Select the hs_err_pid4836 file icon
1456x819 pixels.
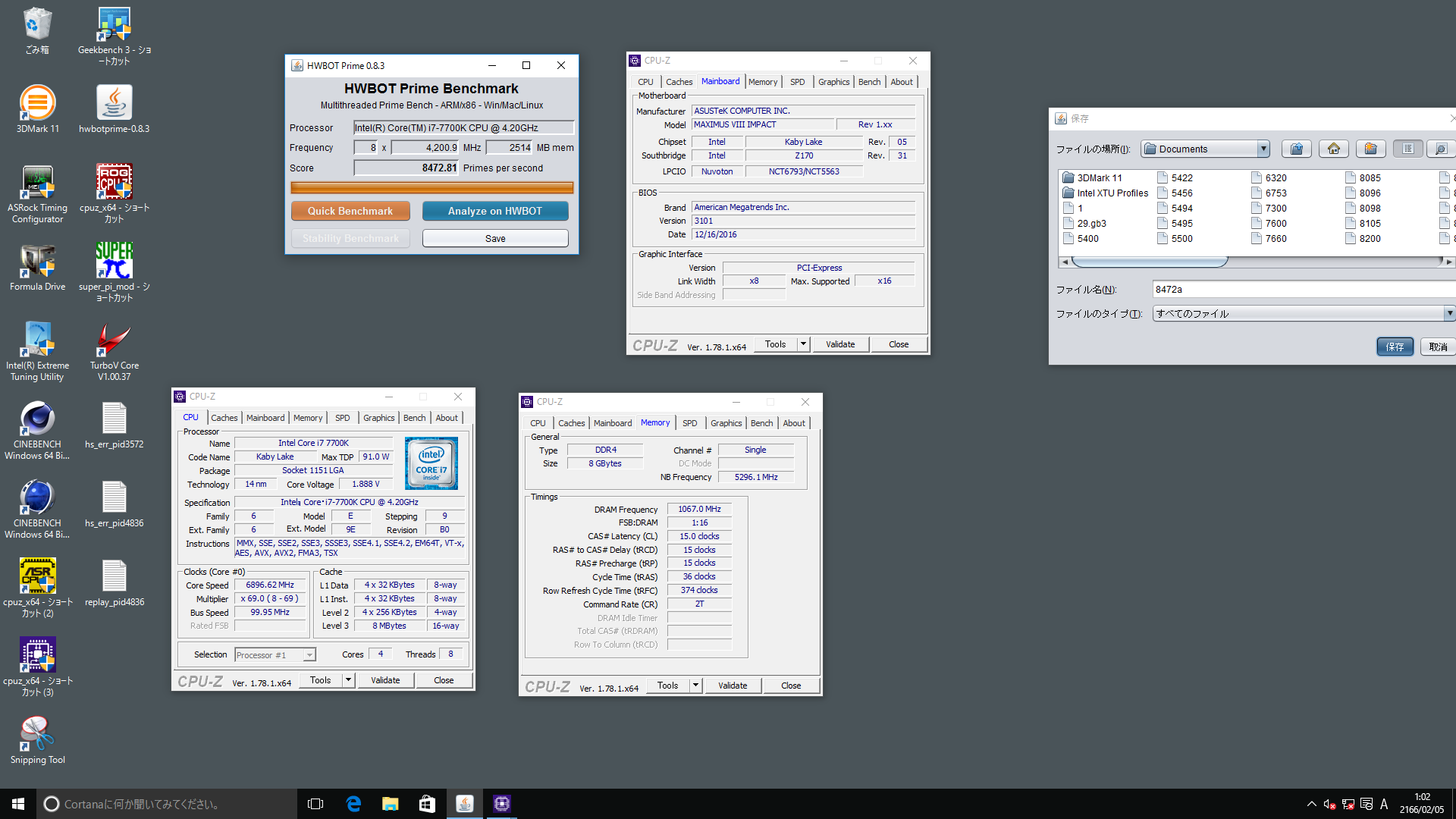(x=115, y=504)
